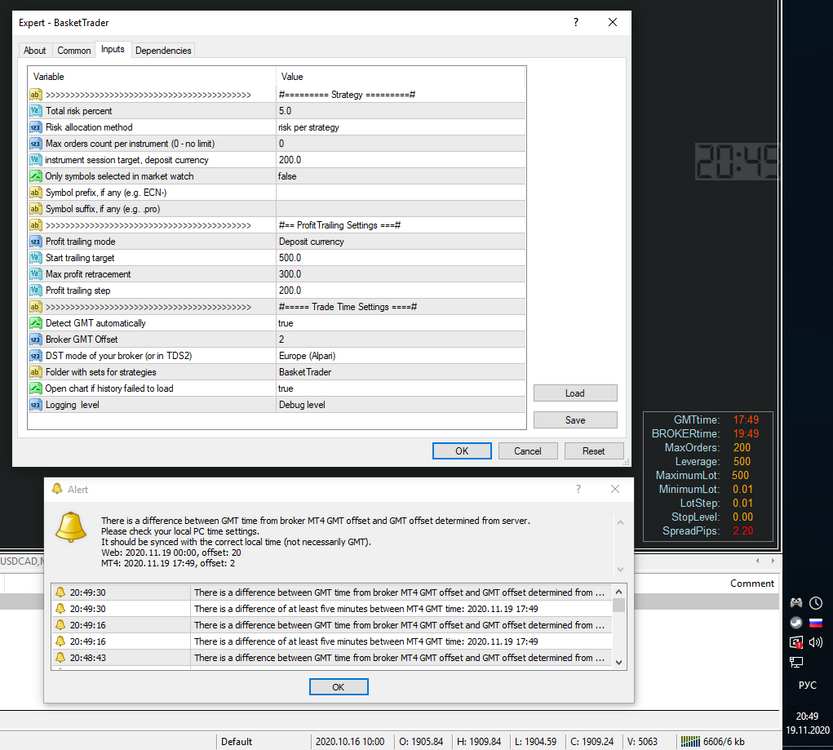The height and width of the screenshot is (750, 833).
Task: Click the 'true' value of Detect GMT automatically
Action: 285,323
